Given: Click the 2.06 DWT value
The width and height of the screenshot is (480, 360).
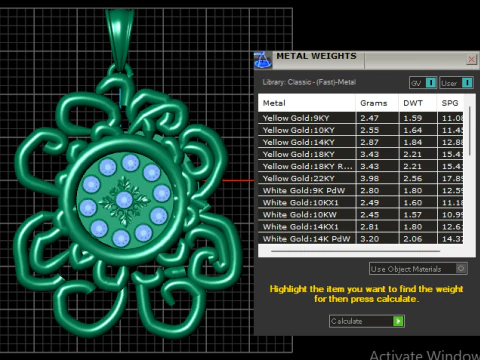Looking at the screenshot, I should (x=413, y=239).
